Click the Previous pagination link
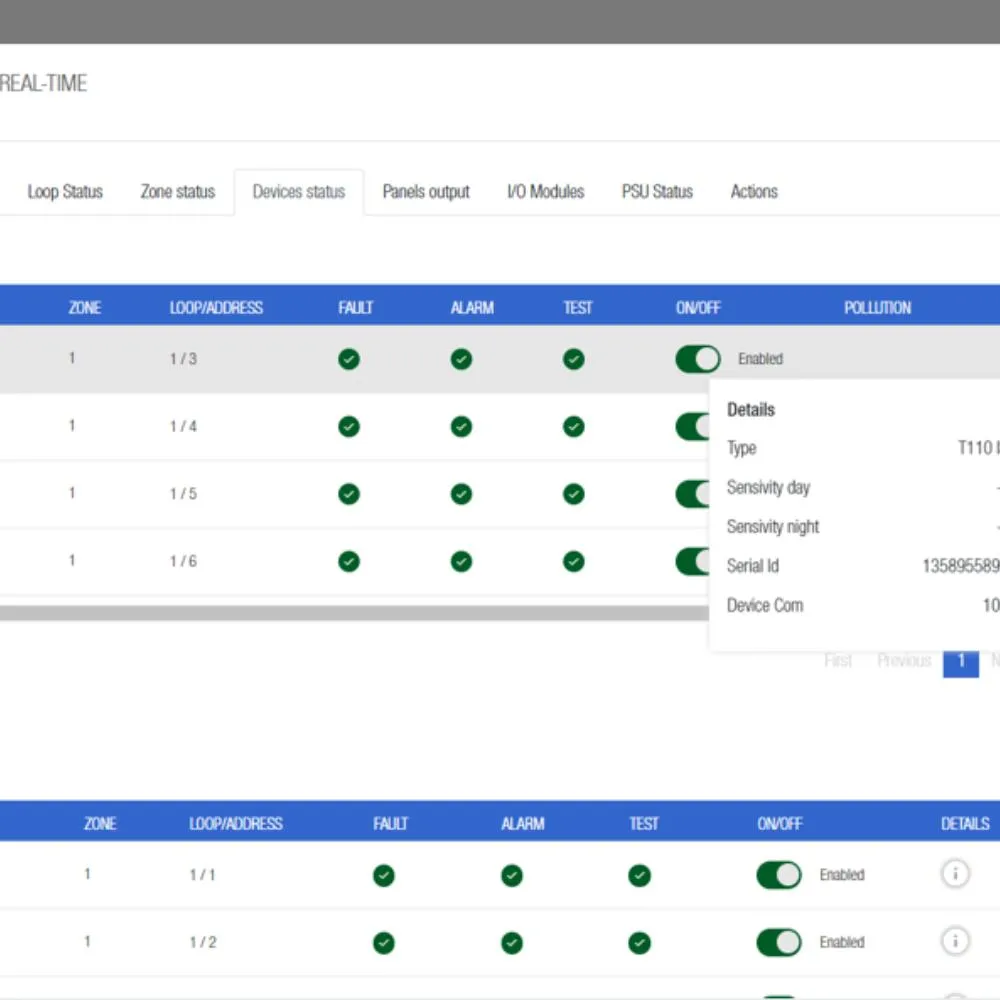This screenshot has height=1000, width=1000. pos(904,661)
